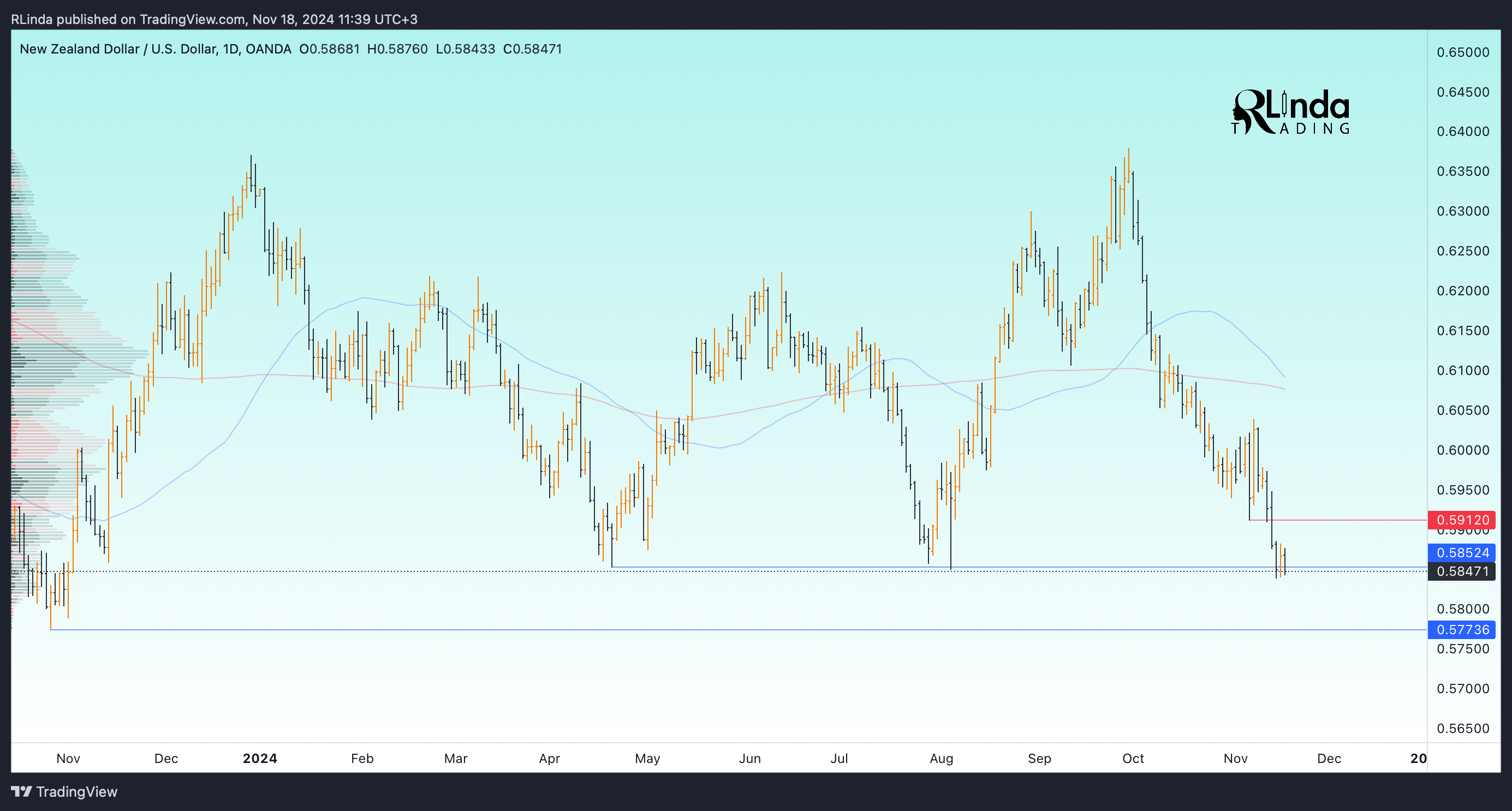
Task: Click the Feb label on time axis
Action: point(362,758)
